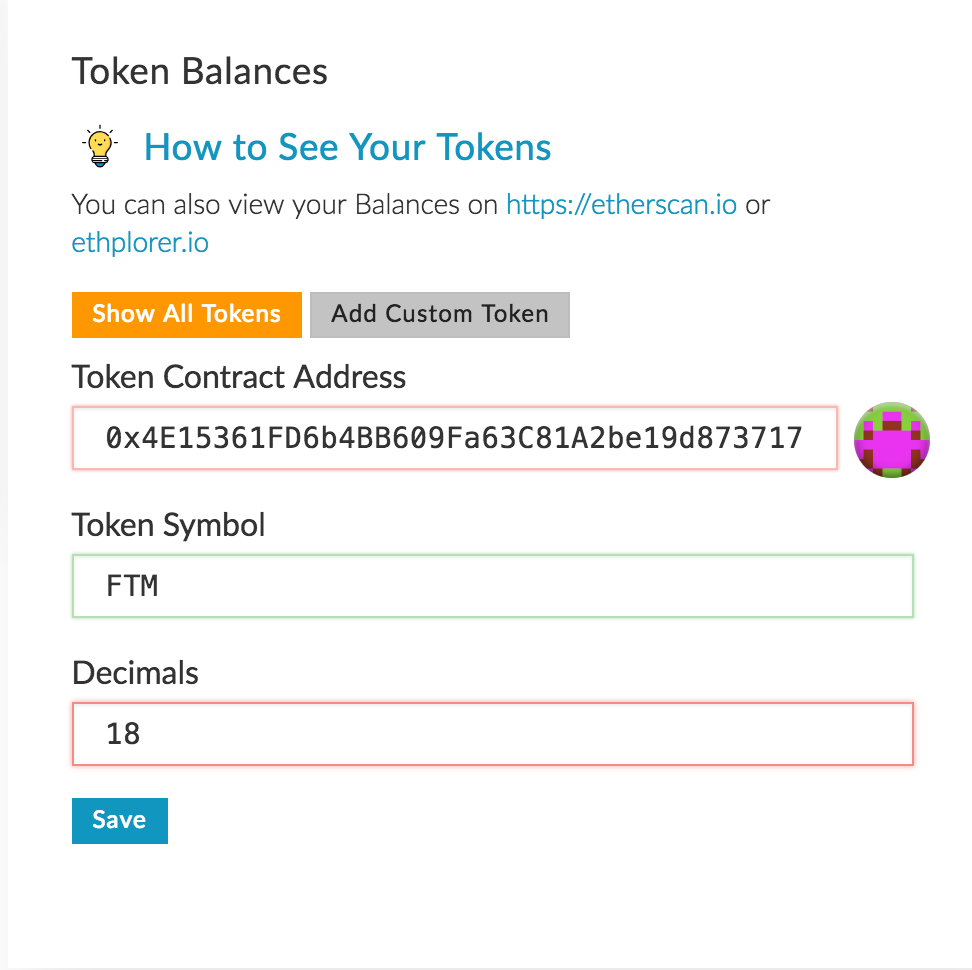
Task: Click the Token Balances heading
Action: click(199, 71)
